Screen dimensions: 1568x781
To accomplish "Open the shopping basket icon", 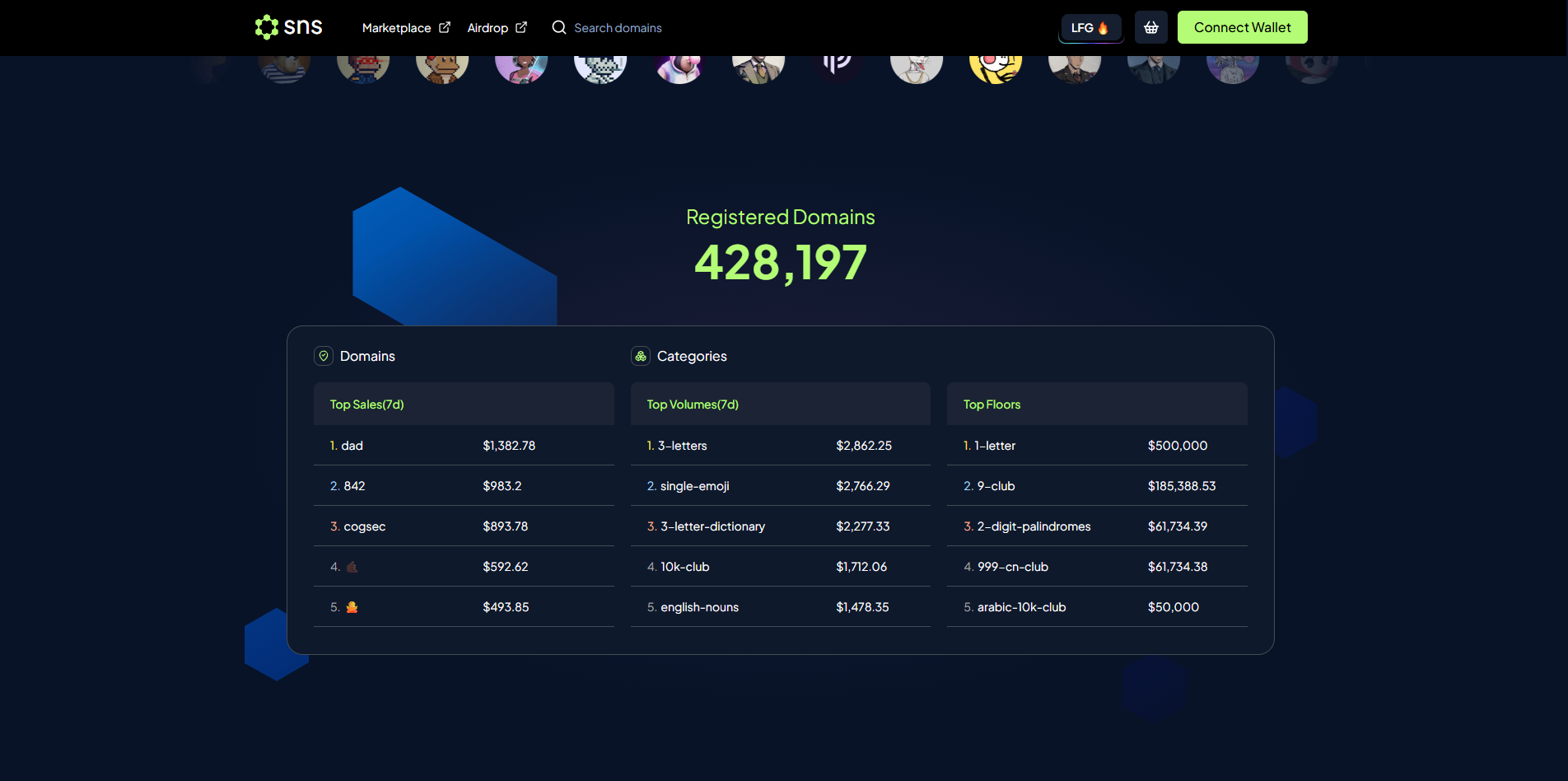I will [x=1150, y=26].
